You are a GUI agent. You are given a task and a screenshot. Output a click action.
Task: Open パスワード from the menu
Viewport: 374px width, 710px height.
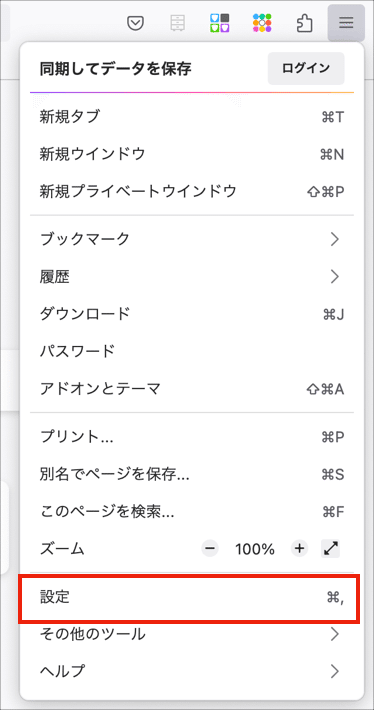click(192, 351)
